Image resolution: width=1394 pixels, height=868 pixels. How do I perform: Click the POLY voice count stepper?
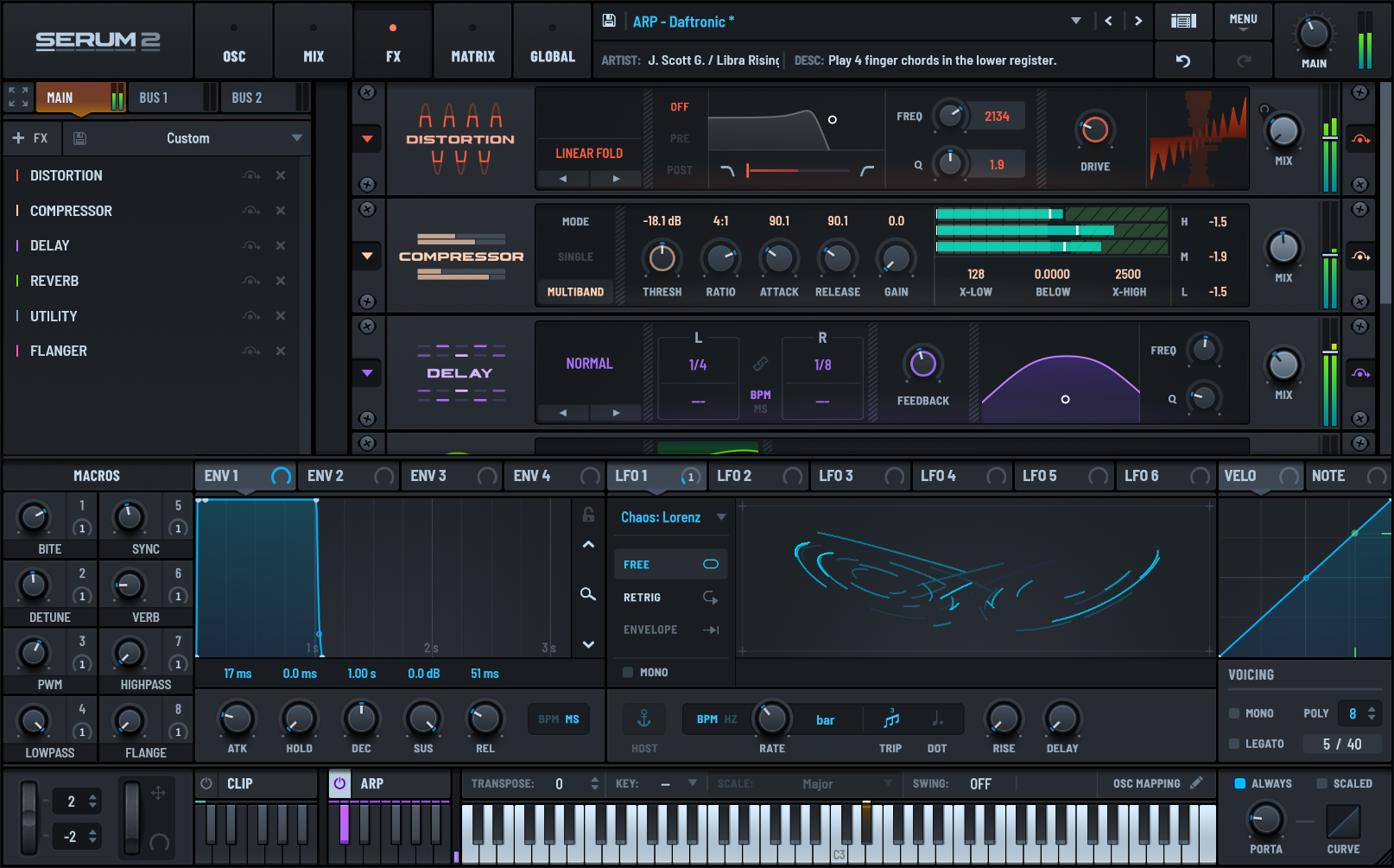point(1372,713)
